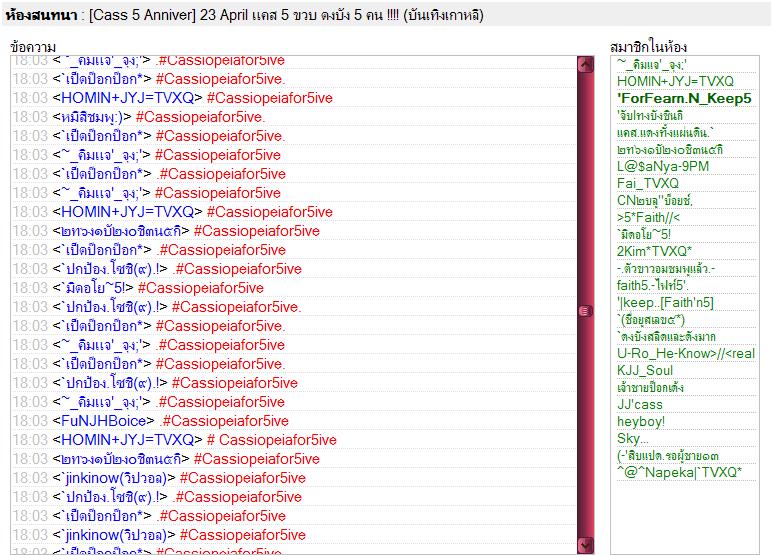Select ^@^Napeka|`TVXQ* in the member list
Screen dimensions: 772x555
coord(679,473)
